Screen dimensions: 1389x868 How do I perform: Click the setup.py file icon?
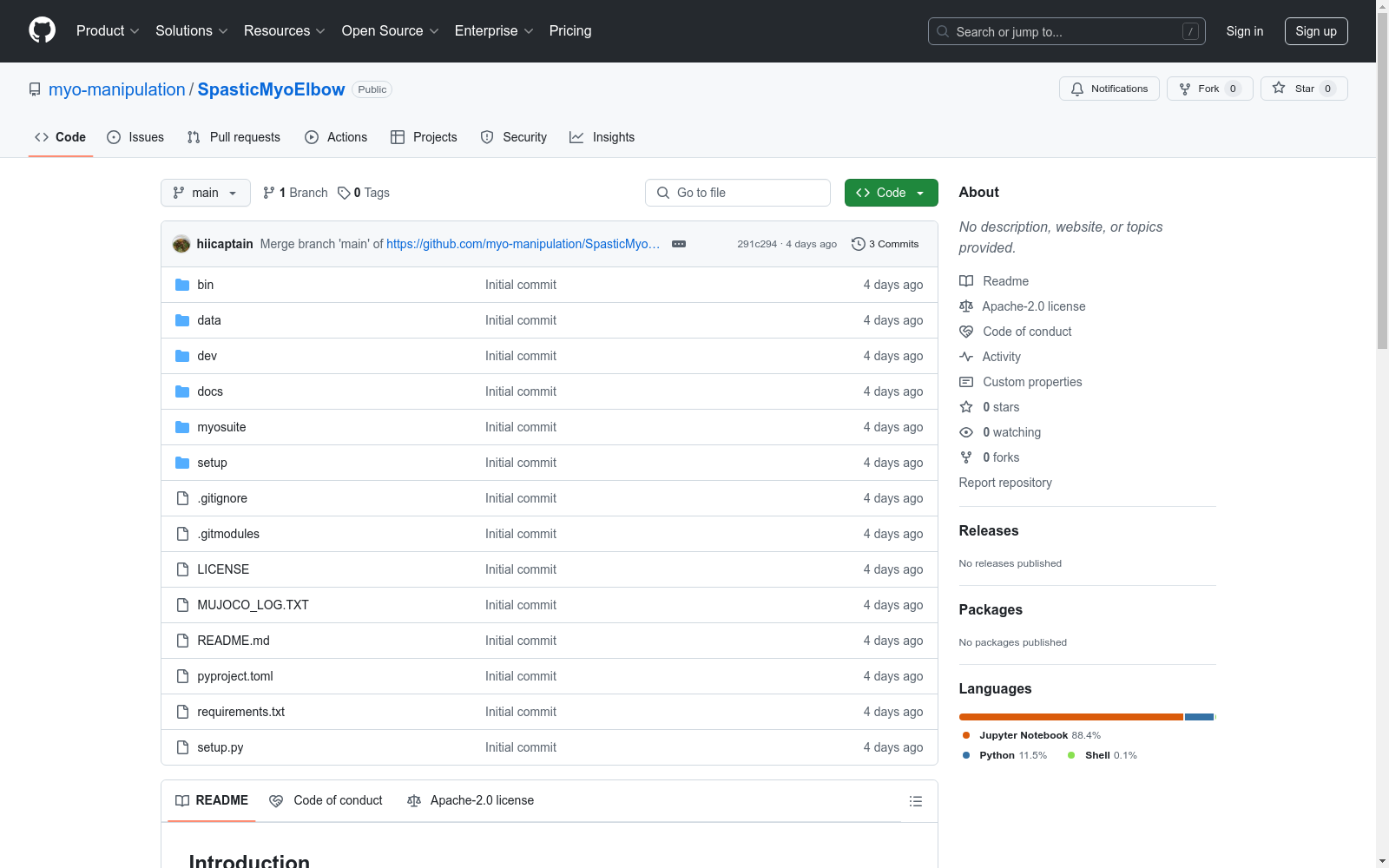[182, 747]
